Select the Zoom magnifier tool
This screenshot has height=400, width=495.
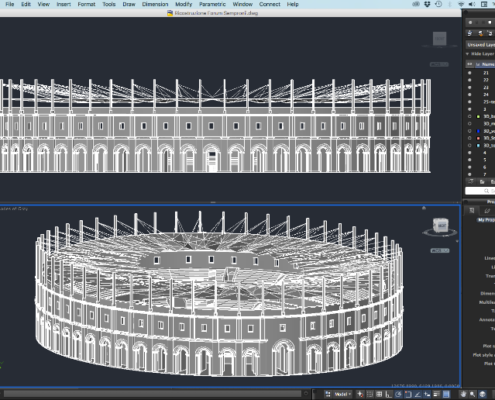(473, 394)
